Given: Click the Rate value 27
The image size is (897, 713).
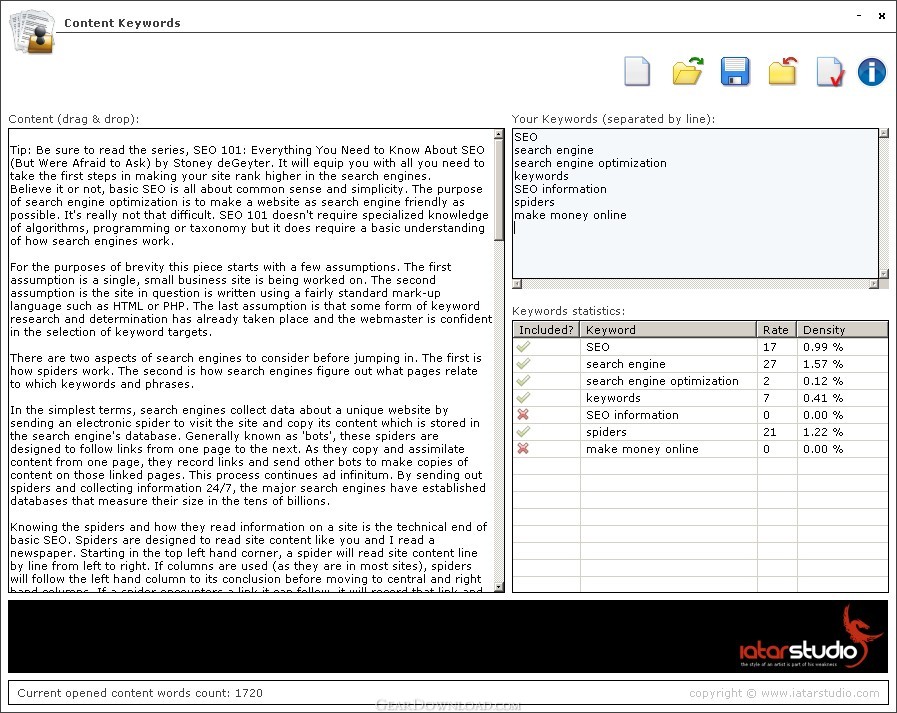Looking at the screenshot, I should 770,364.
